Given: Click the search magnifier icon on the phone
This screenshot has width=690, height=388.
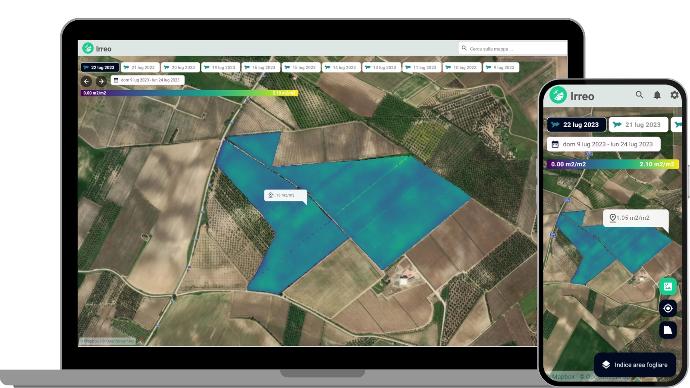Looking at the screenshot, I should (x=639, y=95).
